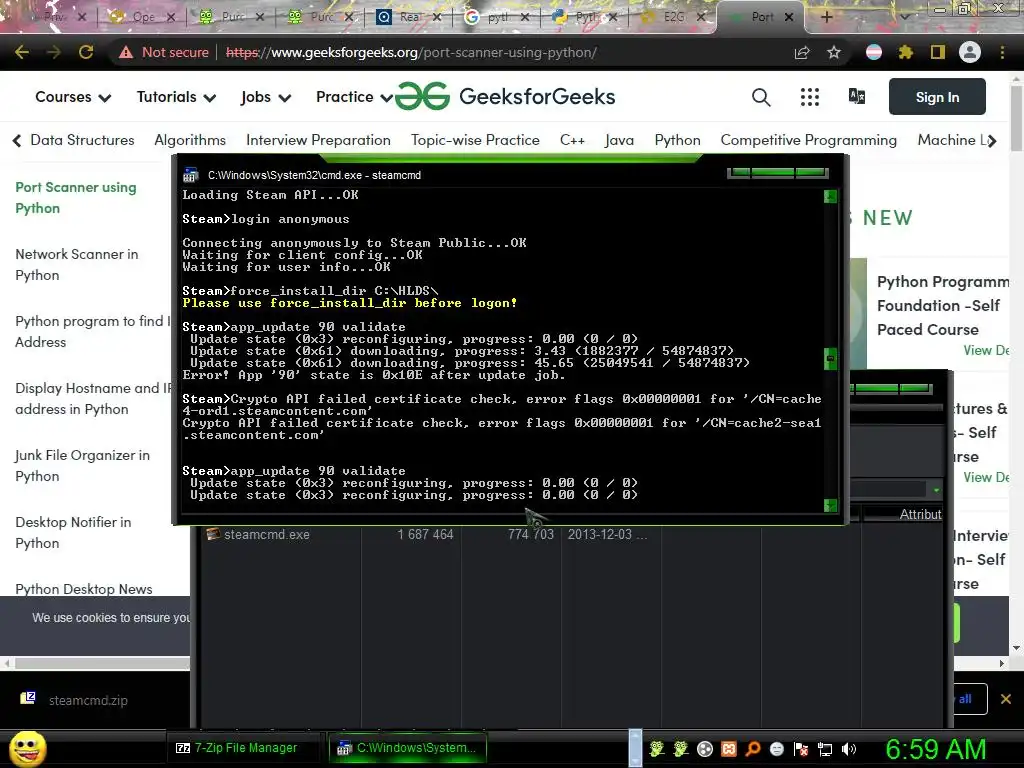Open a new browser tab
Screen dimensions: 1024x768
[x=826, y=17]
